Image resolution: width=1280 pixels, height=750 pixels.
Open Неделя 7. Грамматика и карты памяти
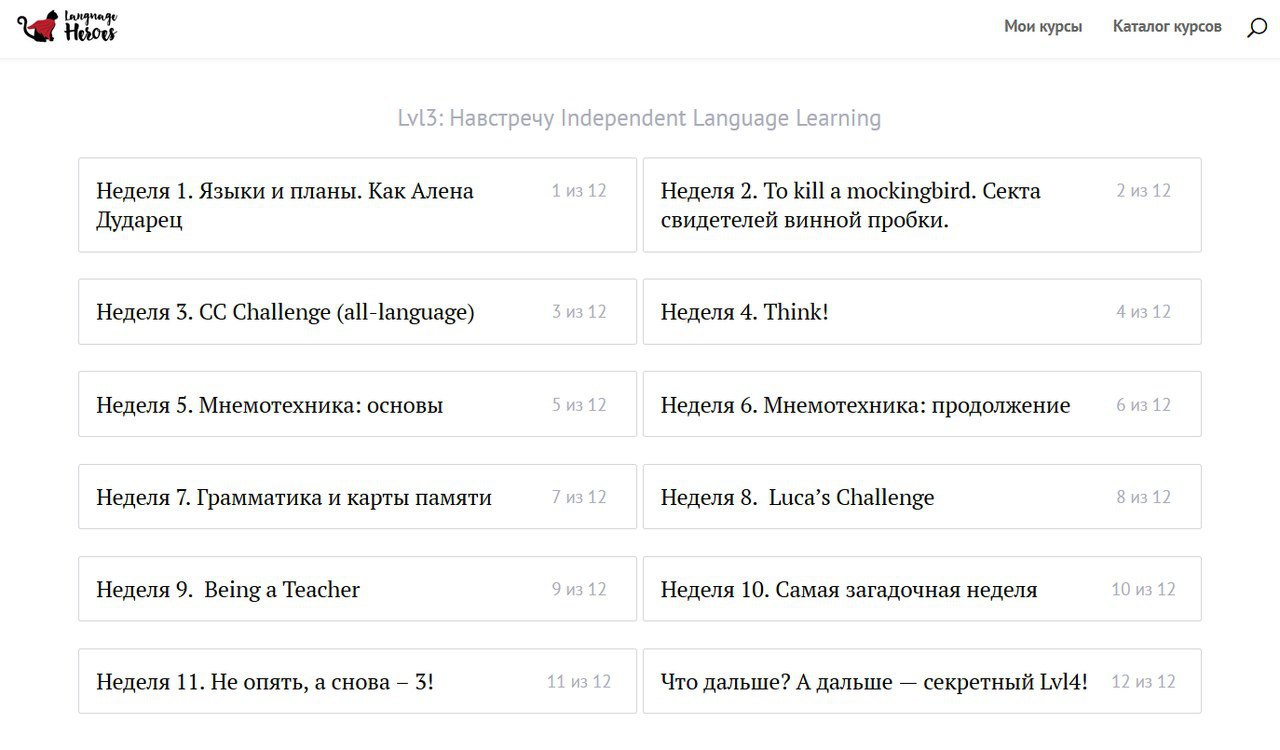pyautogui.click(x=357, y=497)
